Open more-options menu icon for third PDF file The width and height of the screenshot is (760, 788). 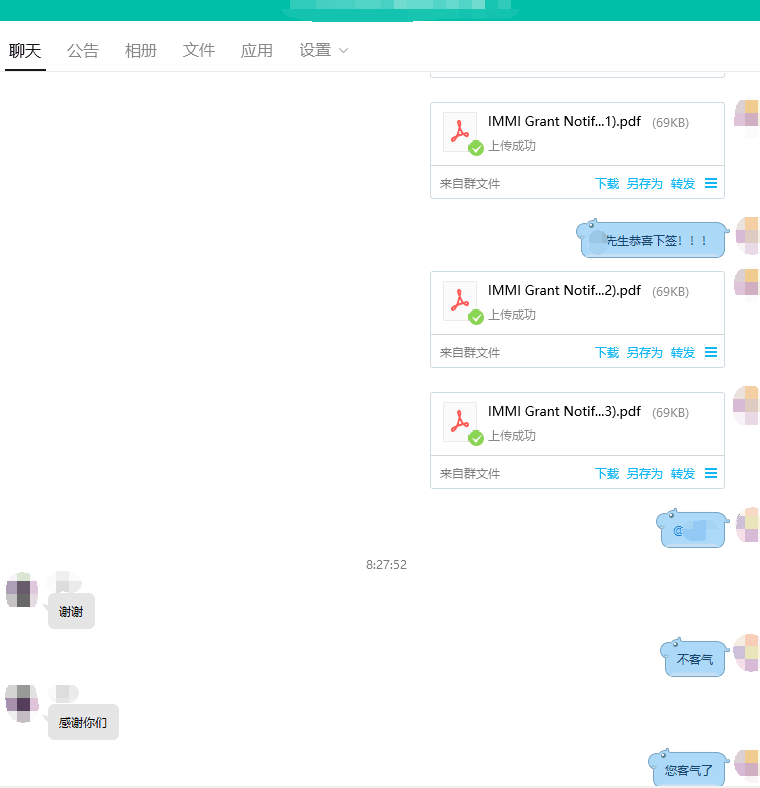point(711,473)
